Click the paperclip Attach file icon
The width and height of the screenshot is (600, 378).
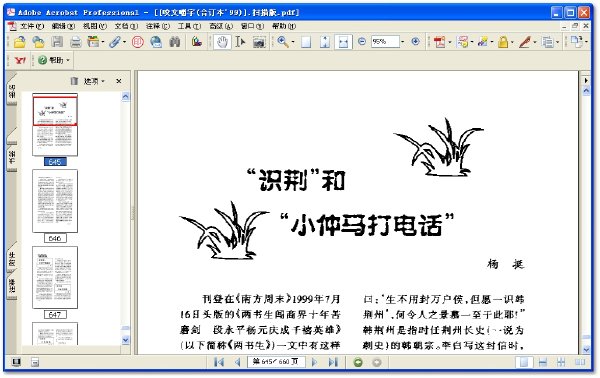click(115, 42)
